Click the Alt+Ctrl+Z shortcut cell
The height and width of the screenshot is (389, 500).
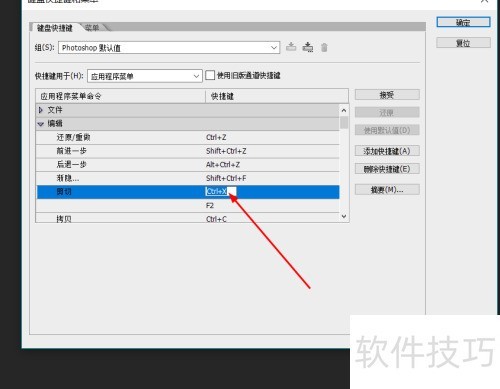pyautogui.click(x=223, y=165)
